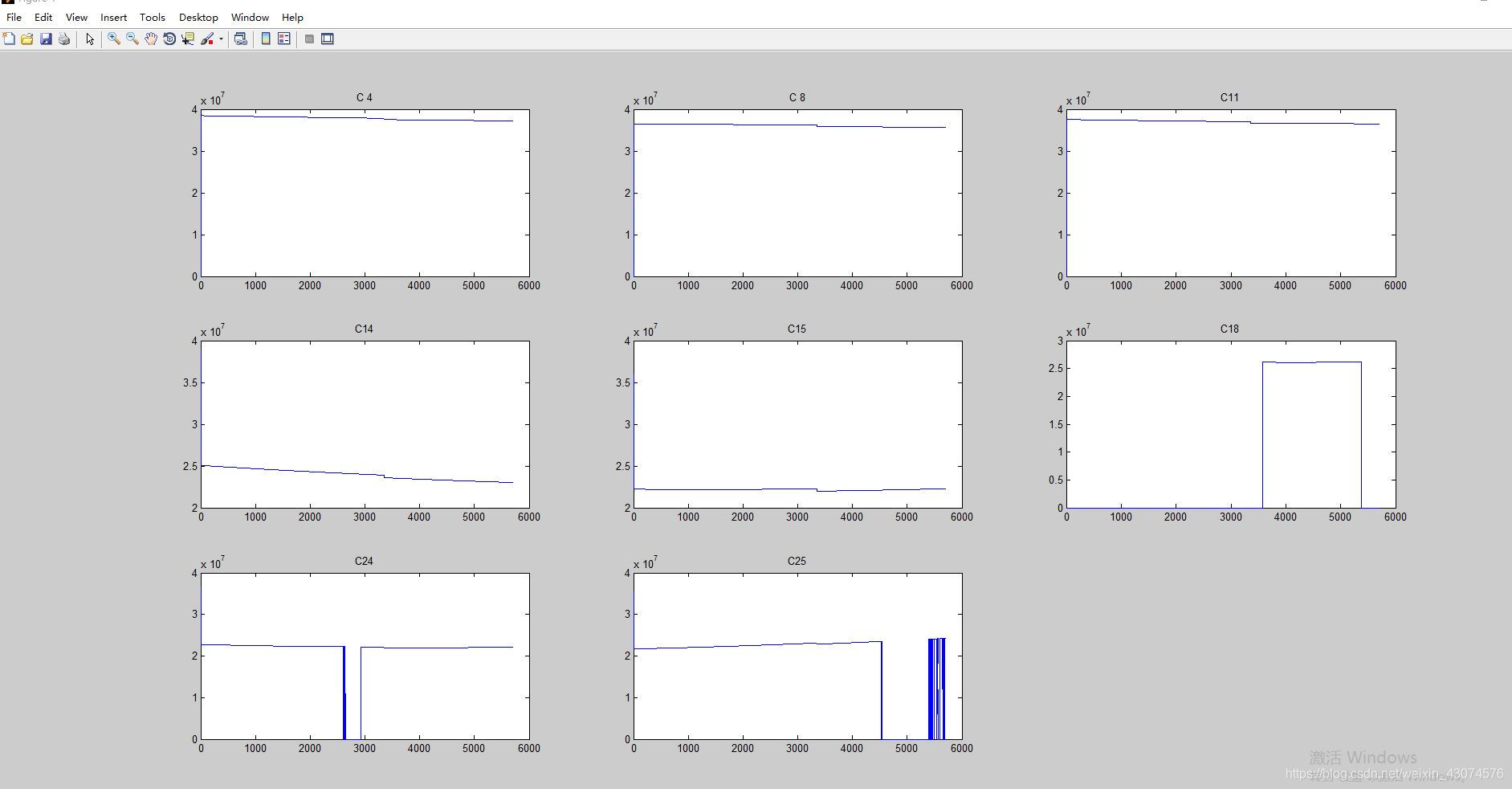Click the 'C15' subplot title

point(797,329)
